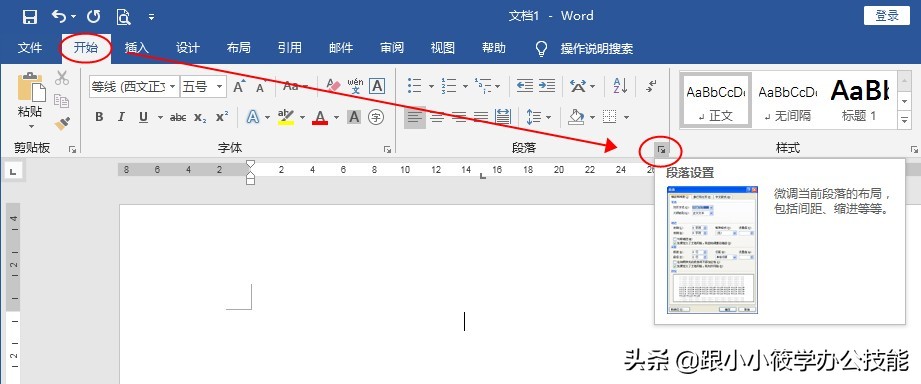Toggle italic formatting
Screen dimensions: 921x384
pyautogui.click(x=122, y=117)
